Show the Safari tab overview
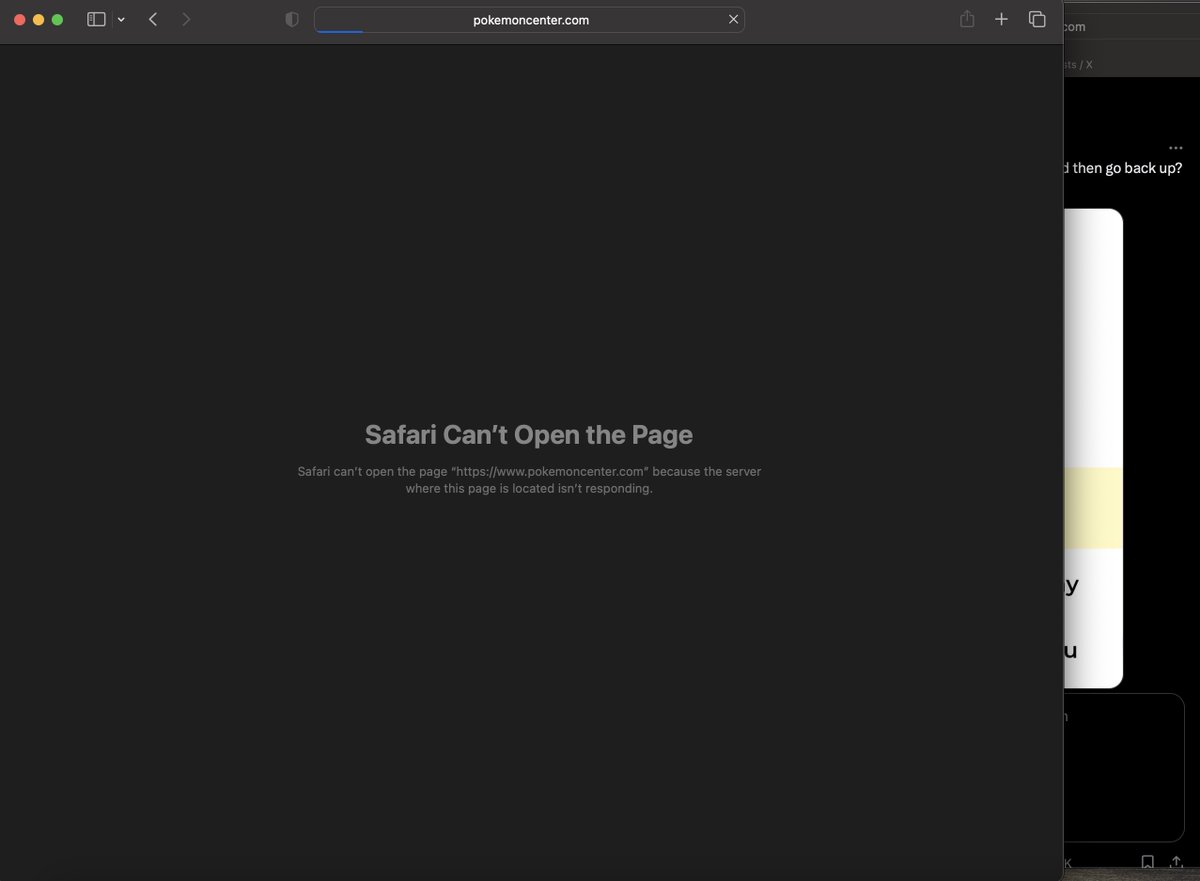The height and width of the screenshot is (881, 1200). (x=1037, y=19)
